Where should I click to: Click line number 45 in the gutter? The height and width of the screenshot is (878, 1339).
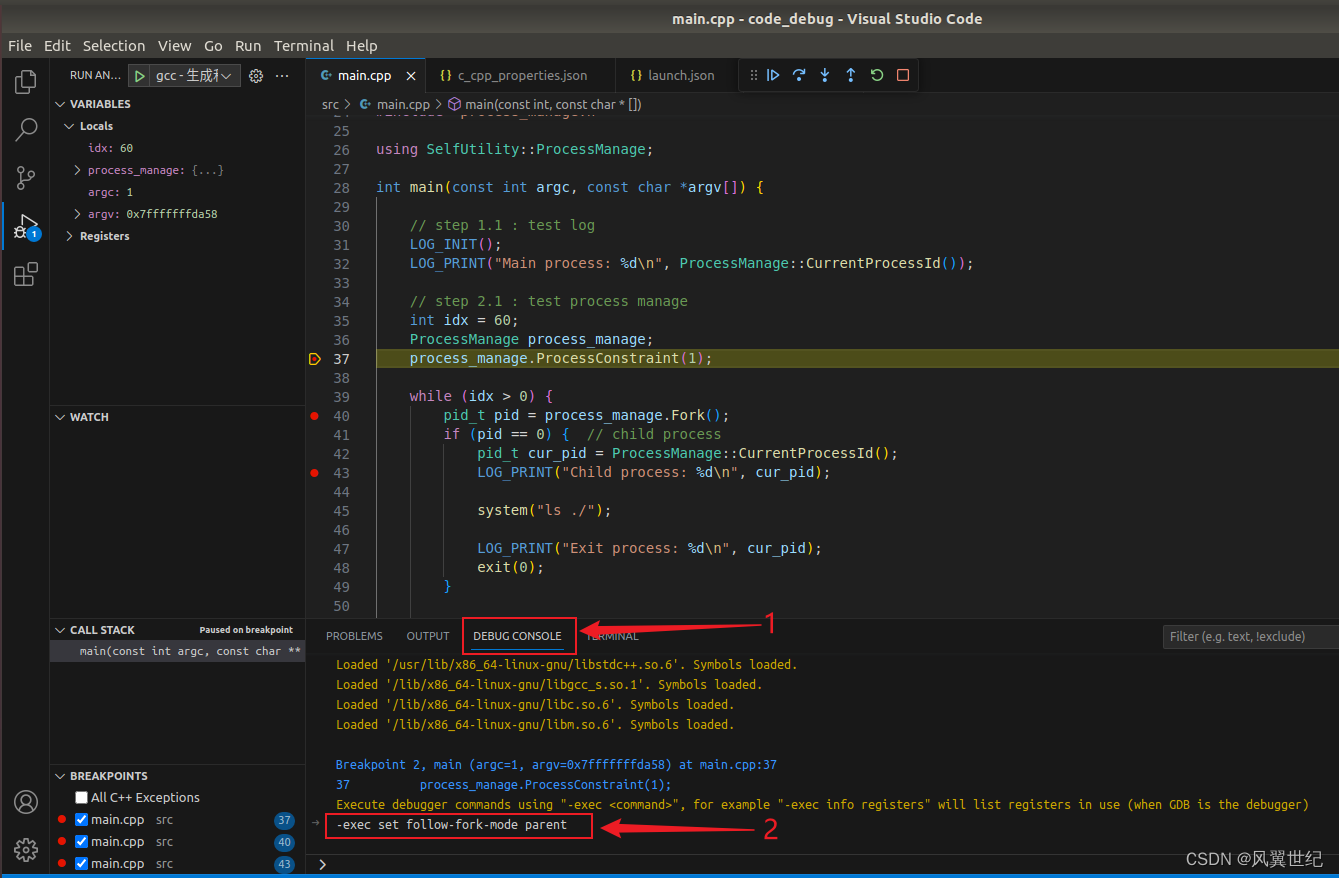[x=341, y=510]
